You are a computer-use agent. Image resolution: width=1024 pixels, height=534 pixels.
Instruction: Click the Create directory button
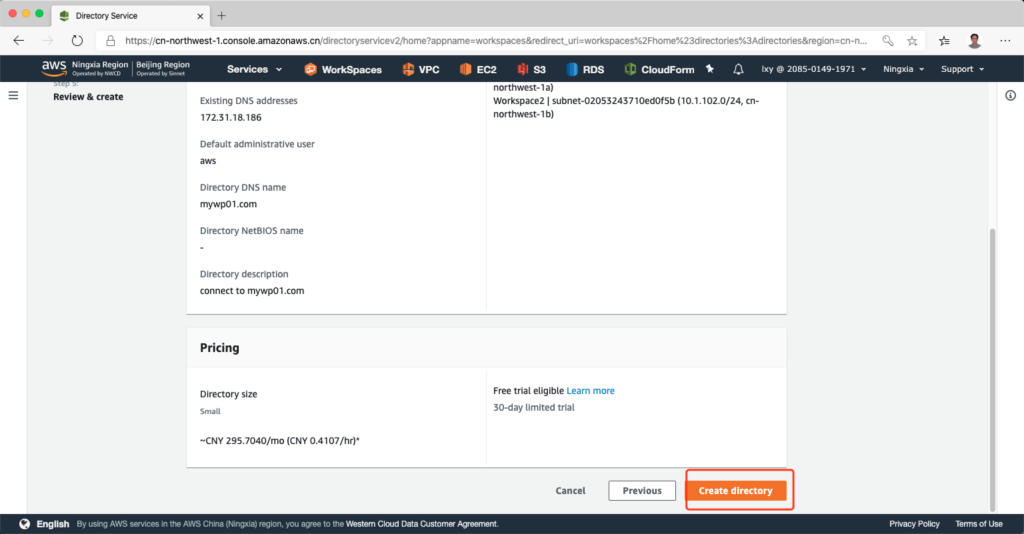coord(736,491)
